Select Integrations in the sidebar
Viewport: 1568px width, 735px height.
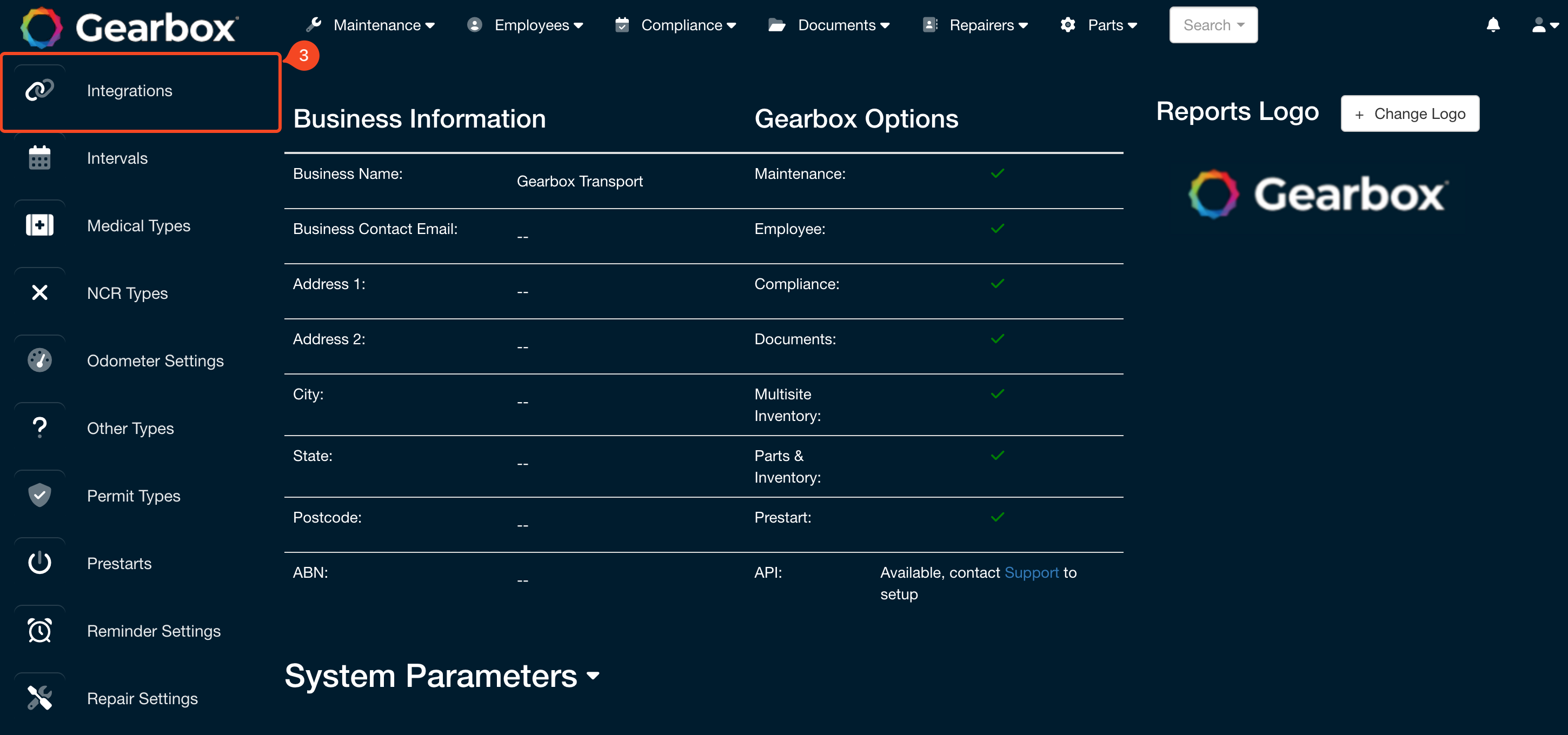[x=129, y=90]
